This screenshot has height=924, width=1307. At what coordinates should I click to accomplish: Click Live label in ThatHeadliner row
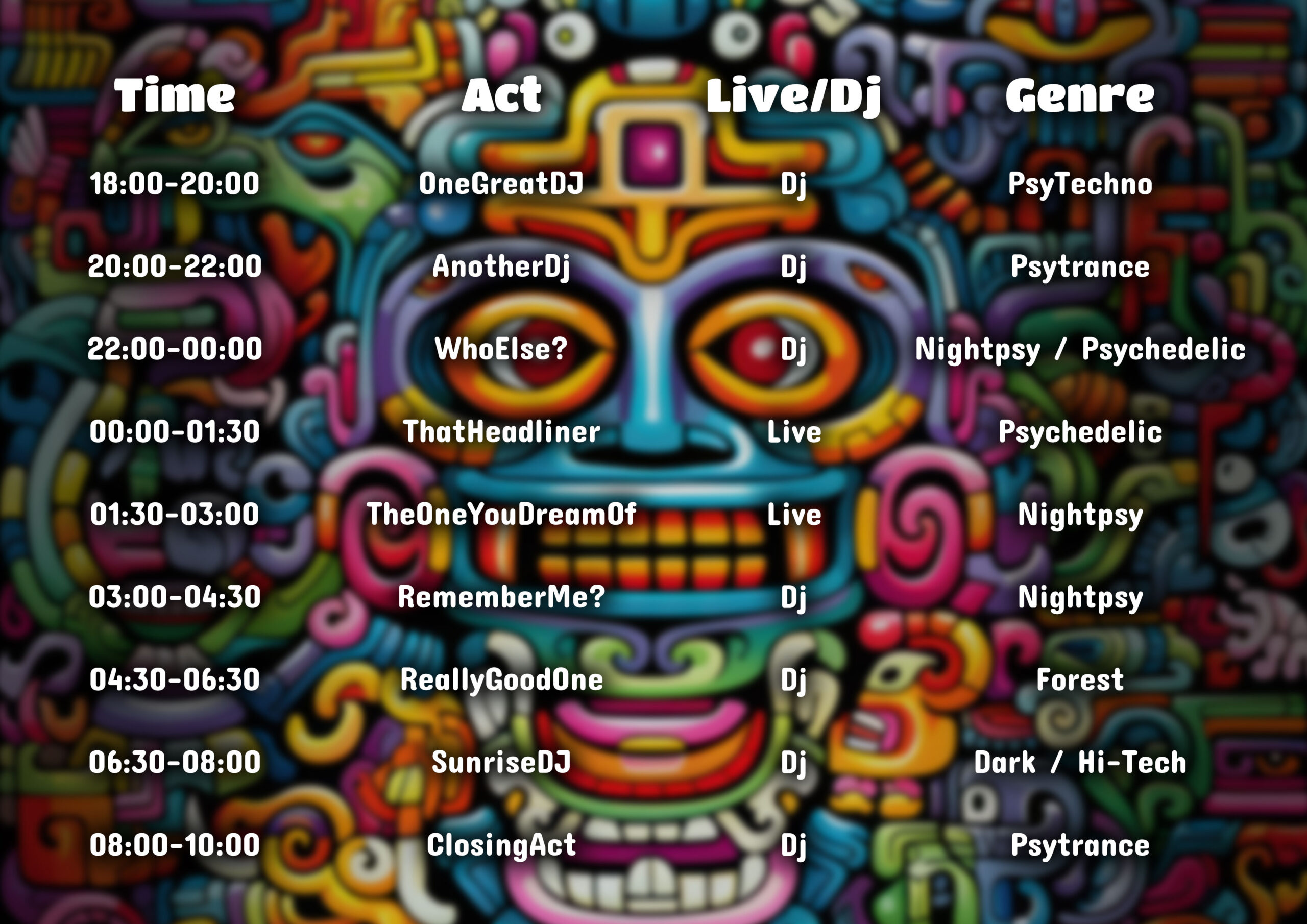click(x=794, y=432)
